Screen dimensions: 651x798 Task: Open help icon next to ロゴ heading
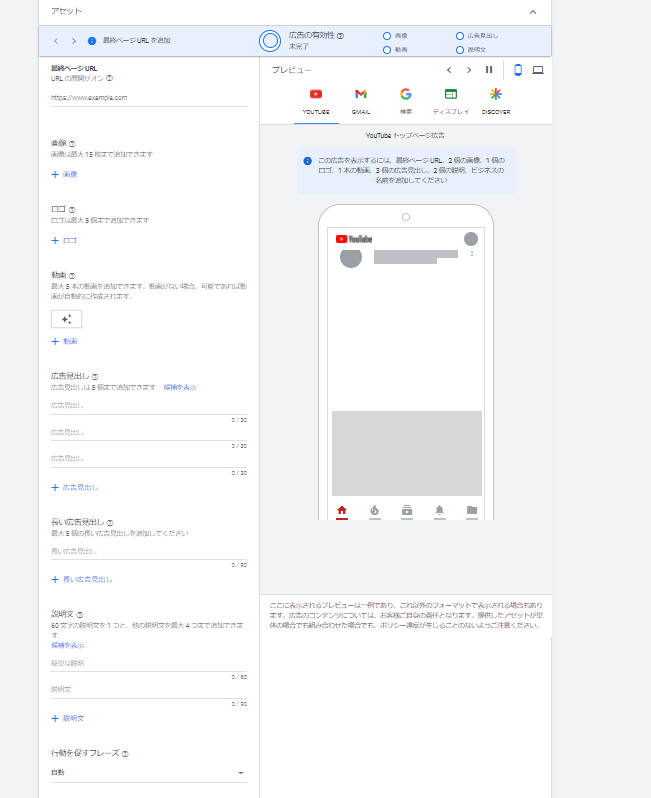pyautogui.click(x=72, y=210)
